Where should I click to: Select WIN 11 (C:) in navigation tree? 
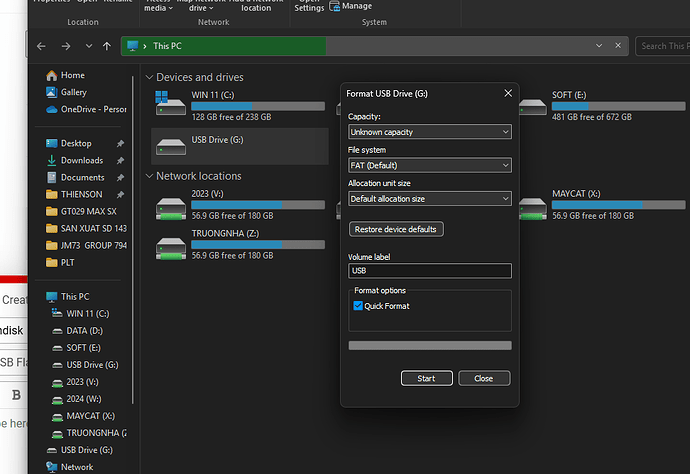[80, 314]
